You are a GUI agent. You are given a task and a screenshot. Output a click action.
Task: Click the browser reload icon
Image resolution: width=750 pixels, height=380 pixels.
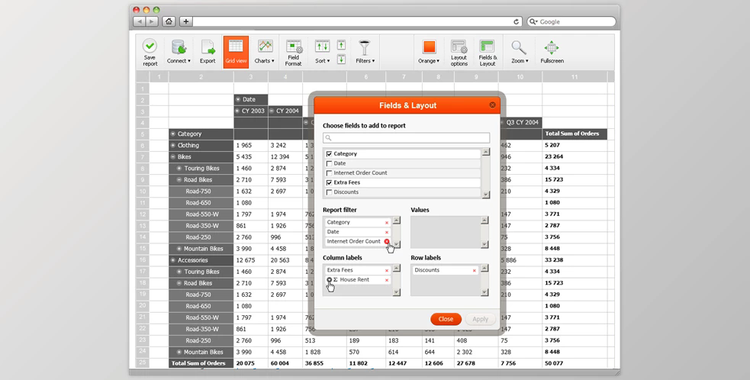click(516, 22)
